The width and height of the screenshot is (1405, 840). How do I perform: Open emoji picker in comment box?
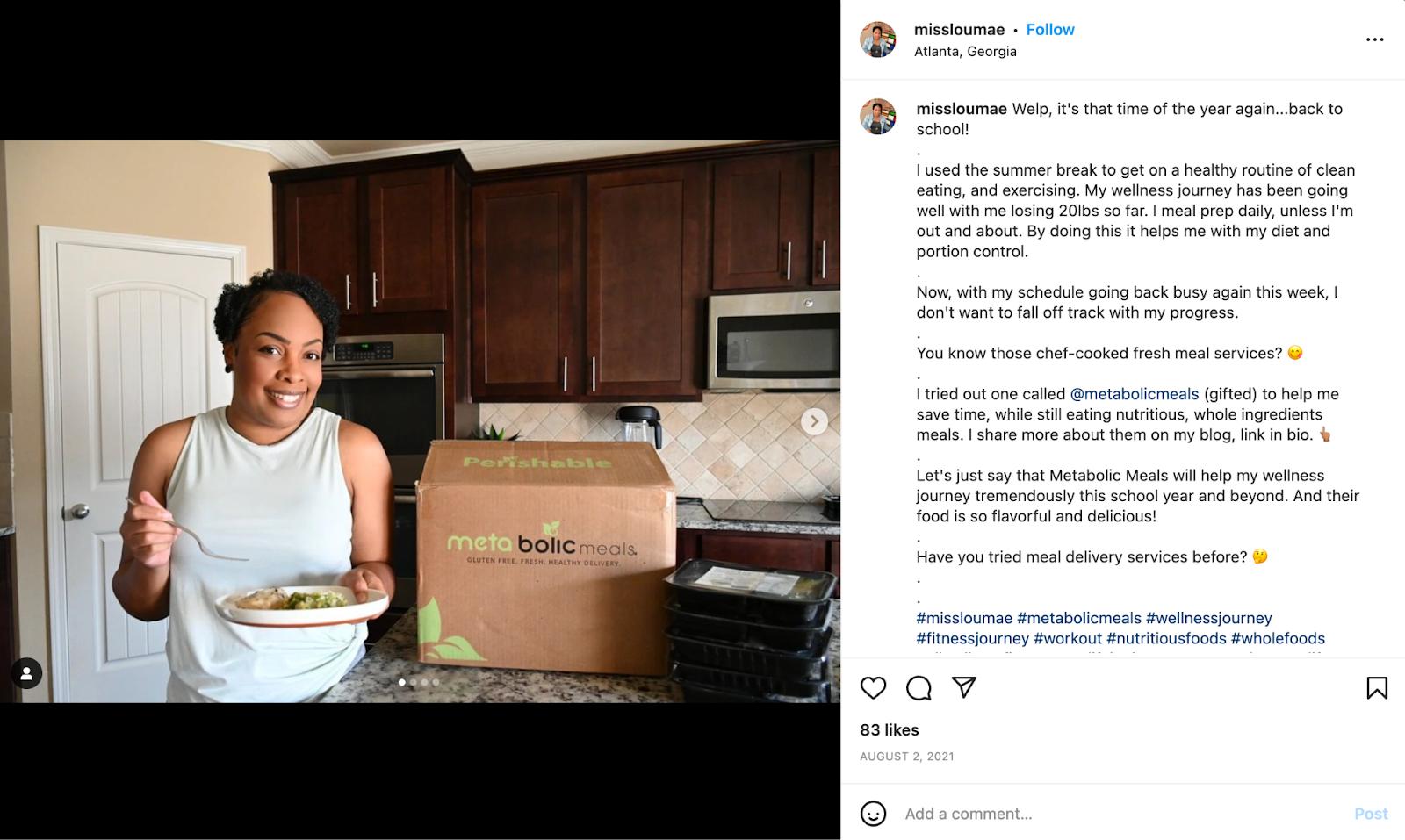point(873,814)
